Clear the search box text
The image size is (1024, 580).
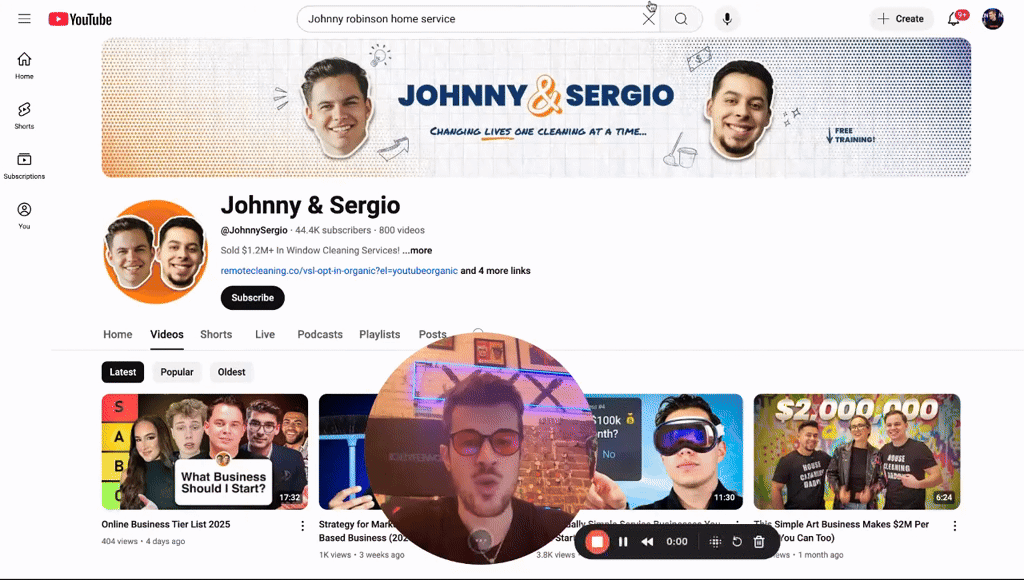click(648, 19)
